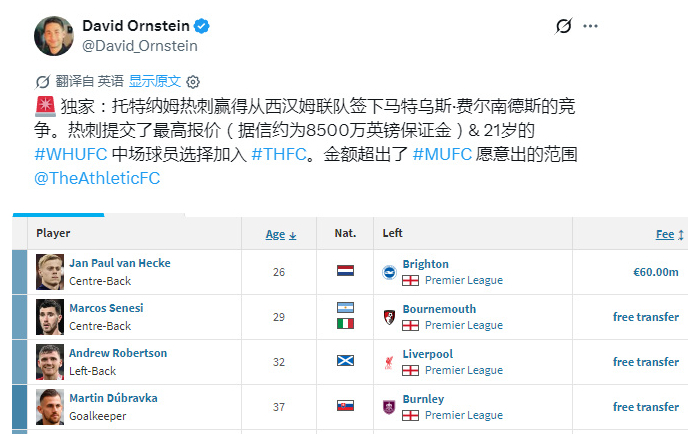
Task: Open translation settings gear icon
Action: [193, 82]
